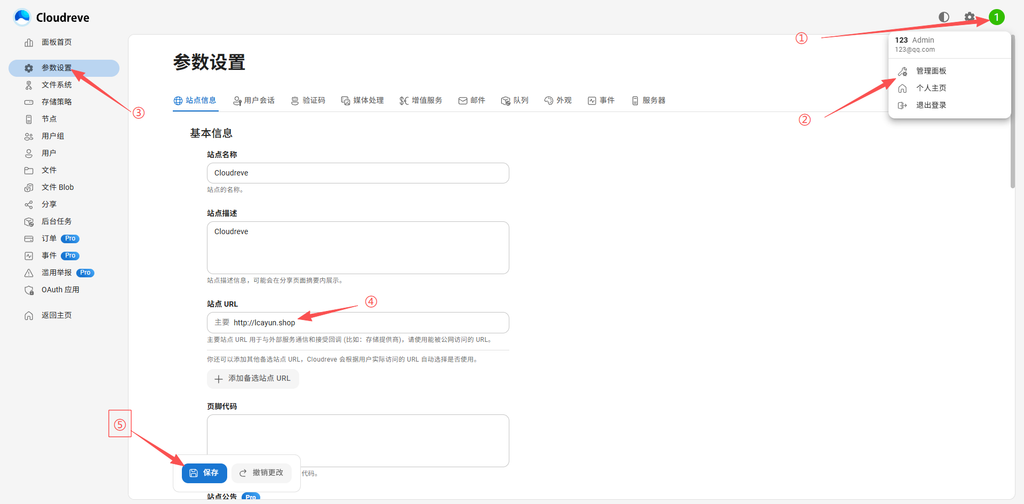The image size is (1024, 504).
Task: Open 节点 sidebar entry
Action: coord(64,119)
